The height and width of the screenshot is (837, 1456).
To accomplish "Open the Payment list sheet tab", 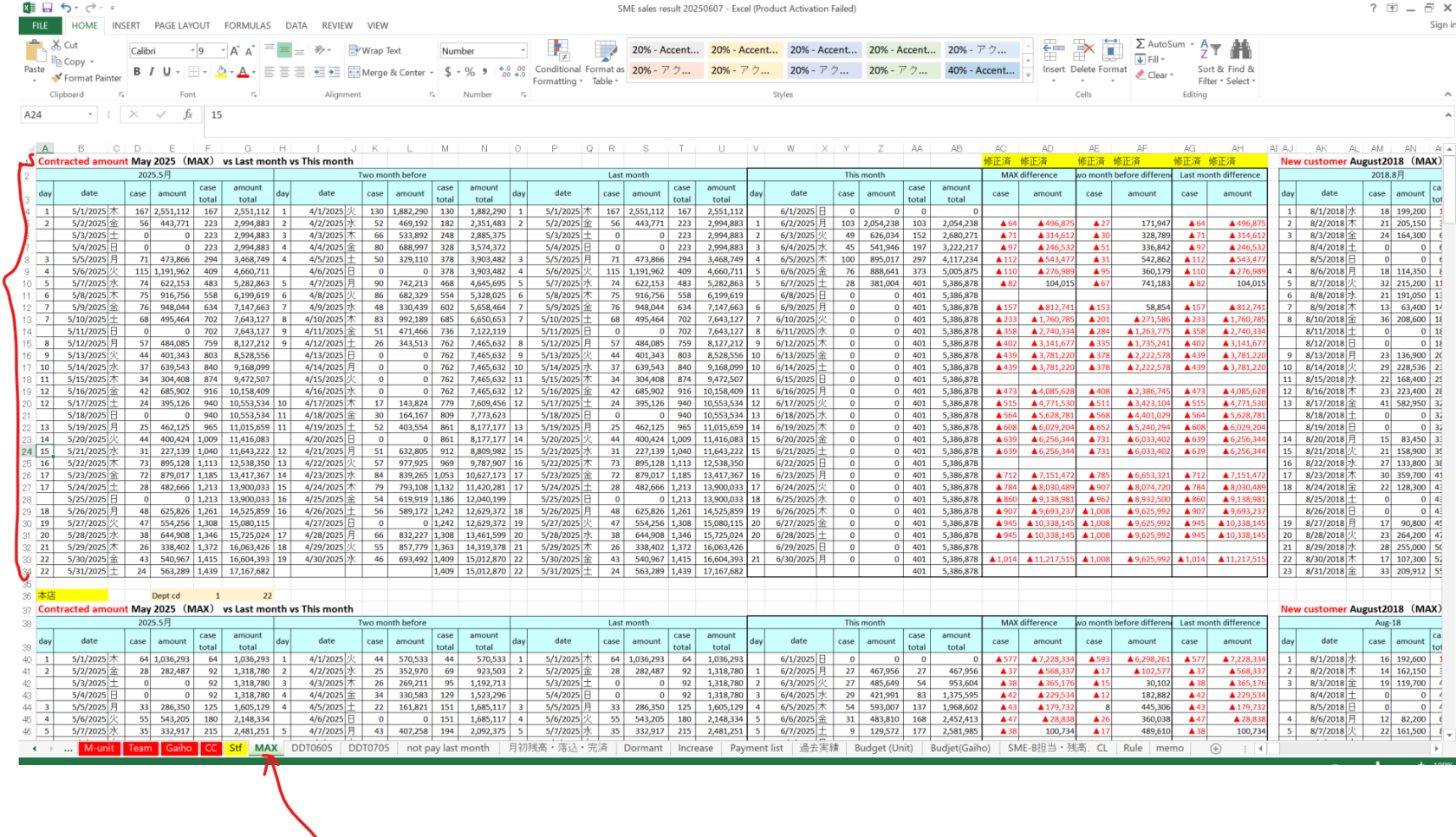I will 756,749.
